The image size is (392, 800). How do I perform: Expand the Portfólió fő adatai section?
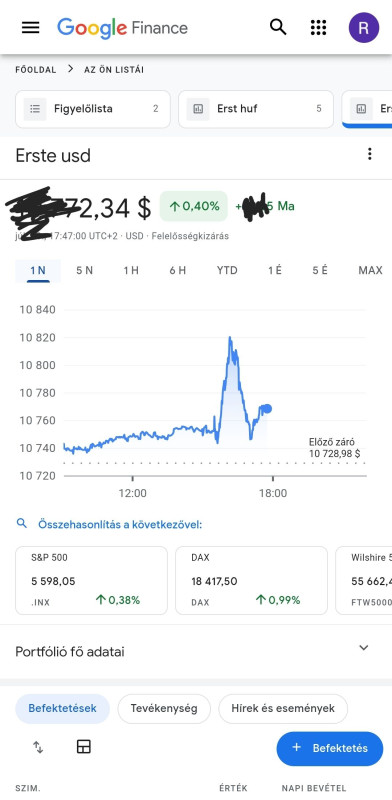[196, 651]
